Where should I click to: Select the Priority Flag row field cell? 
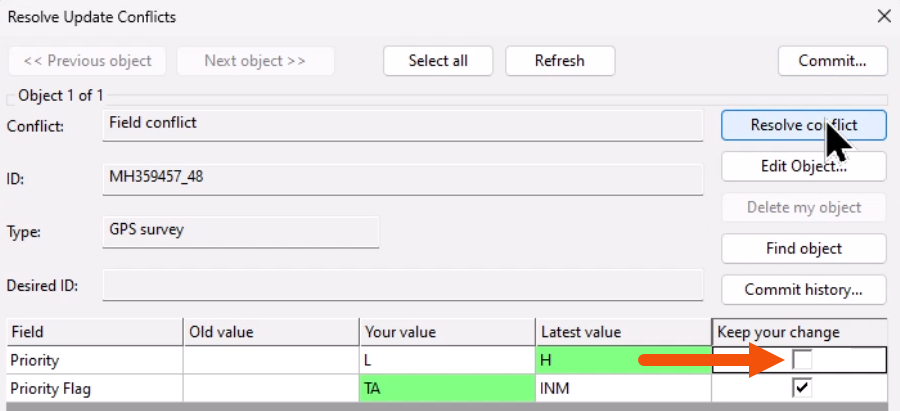95,389
